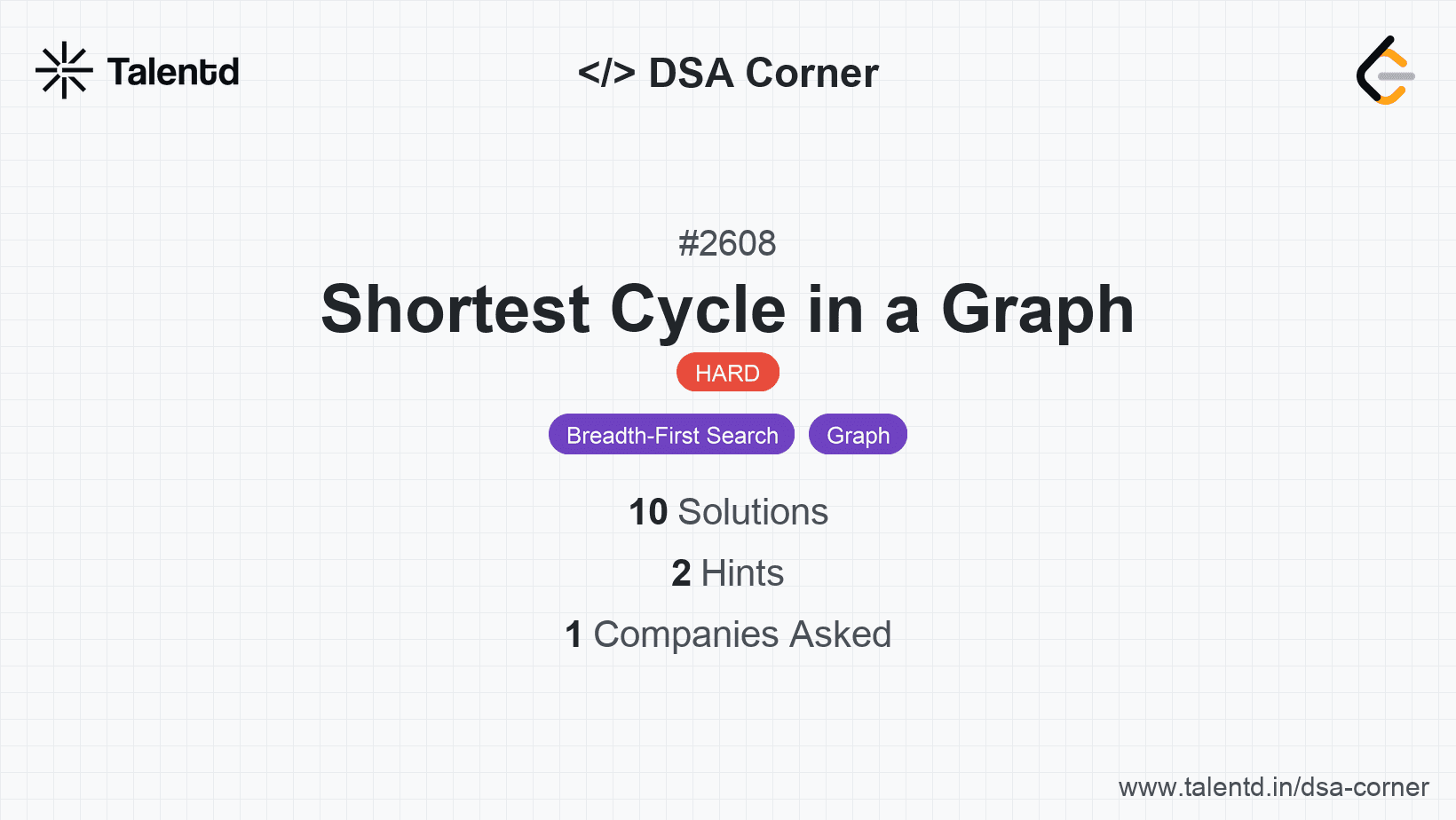The height and width of the screenshot is (820, 1456).
Task: Click the word Cycle in the title
Action: pyautogui.click(x=698, y=309)
